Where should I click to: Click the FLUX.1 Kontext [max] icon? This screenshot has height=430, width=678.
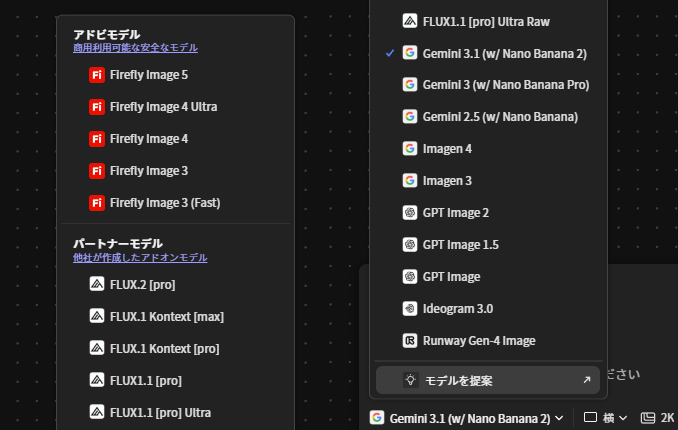coord(97,316)
